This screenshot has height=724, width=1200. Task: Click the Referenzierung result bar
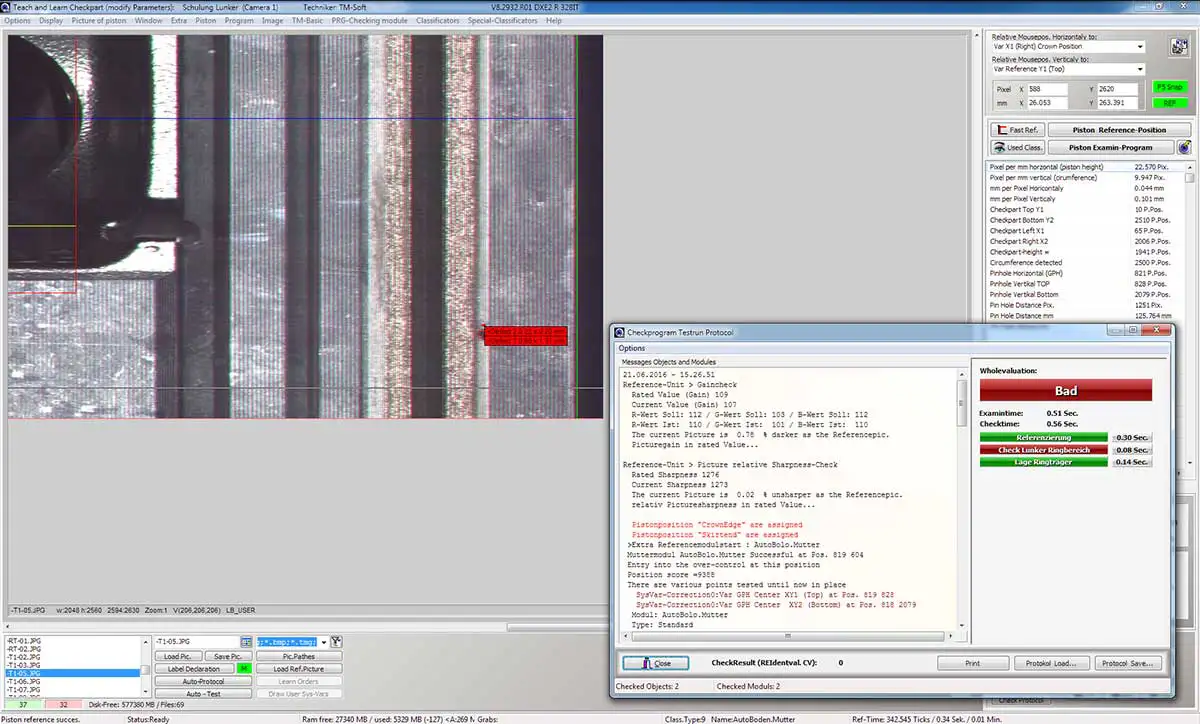1044,437
